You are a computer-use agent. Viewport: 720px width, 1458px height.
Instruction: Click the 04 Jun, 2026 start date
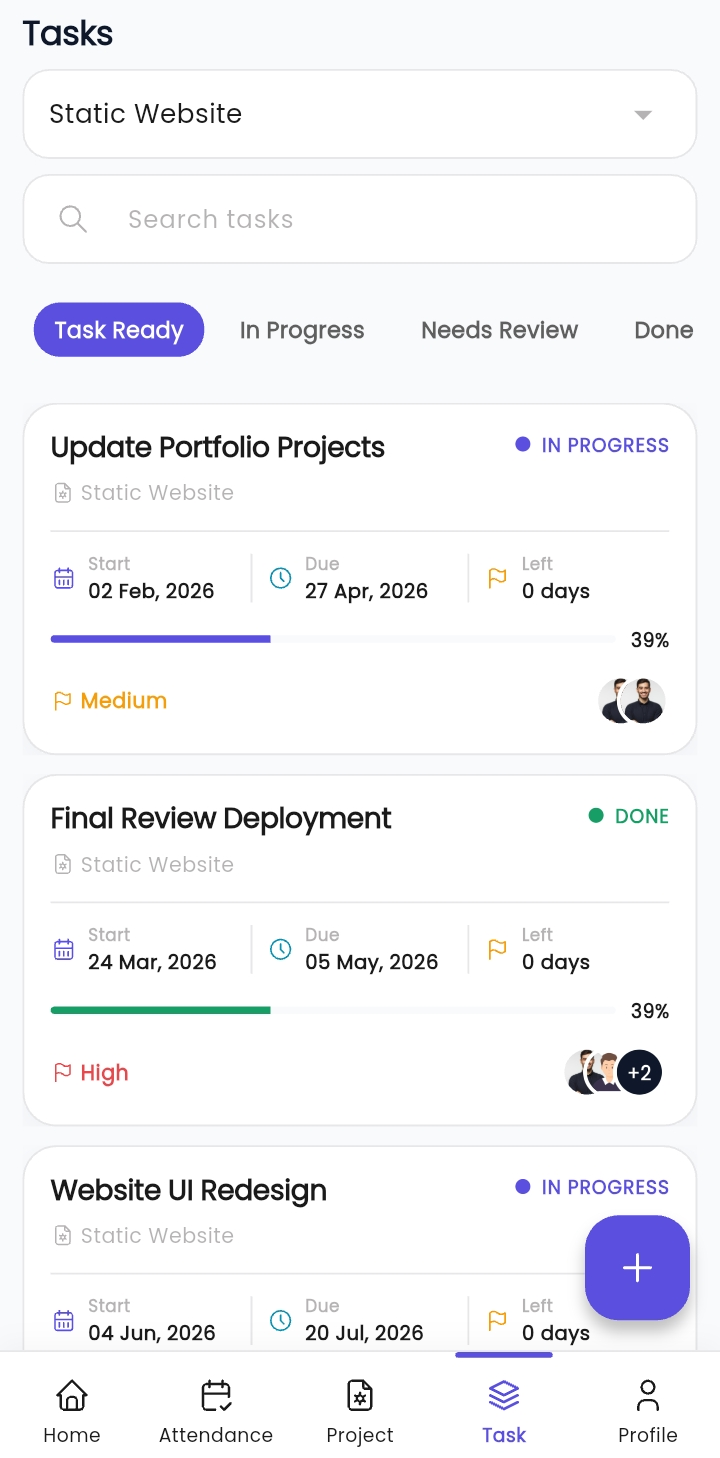point(152,1333)
